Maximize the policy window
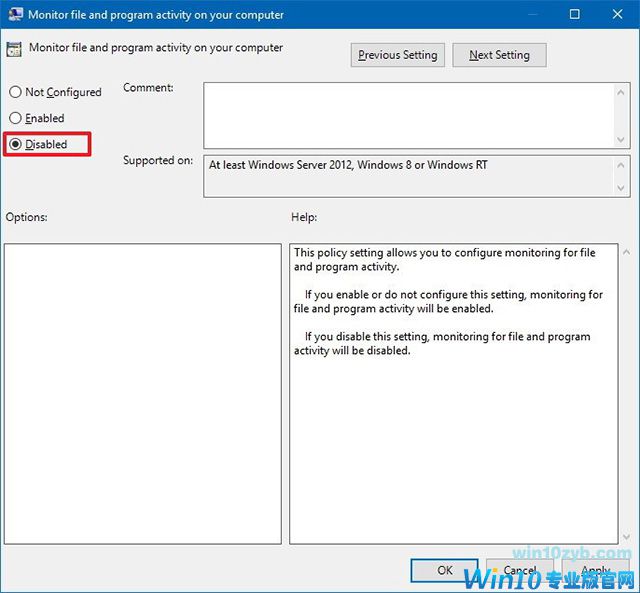Screen dimensions: 640x593 point(574,14)
